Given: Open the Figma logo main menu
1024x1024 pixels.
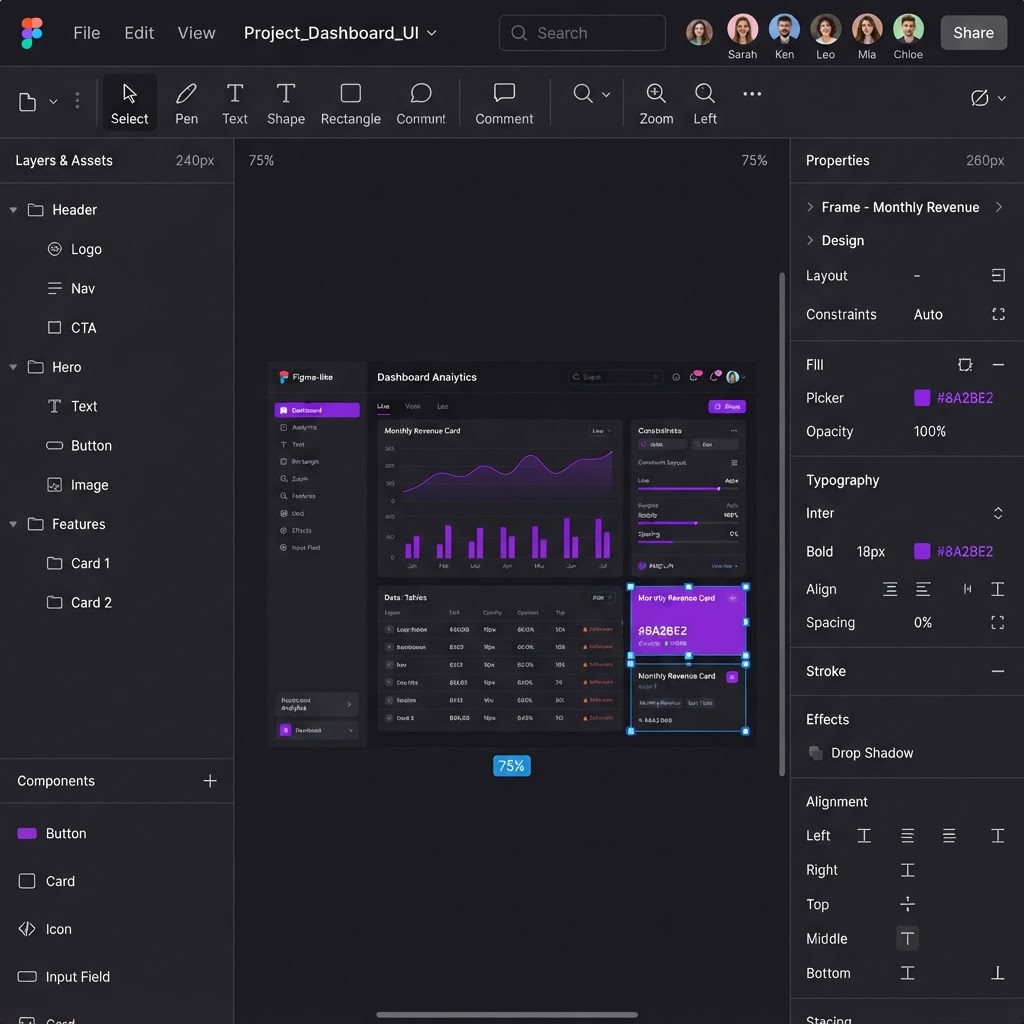Looking at the screenshot, I should pyautogui.click(x=31, y=33).
